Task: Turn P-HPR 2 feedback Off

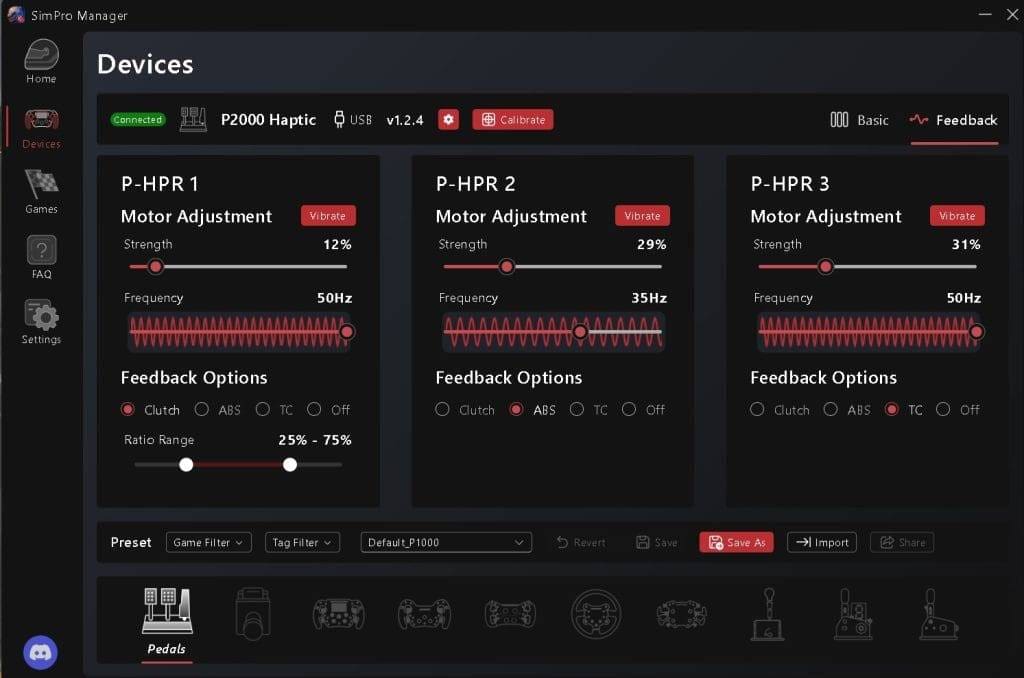Action: pyautogui.click(x=629, y=409)
